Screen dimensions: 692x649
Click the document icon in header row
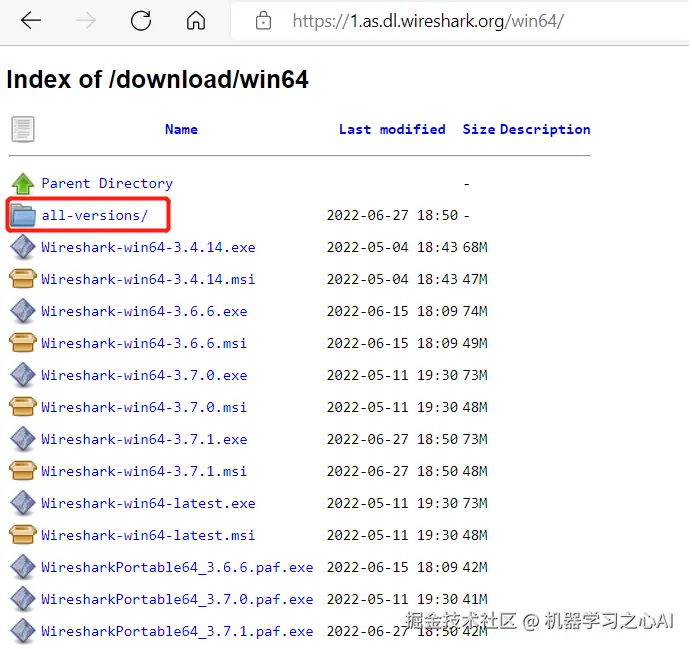(x=23, y=129)
